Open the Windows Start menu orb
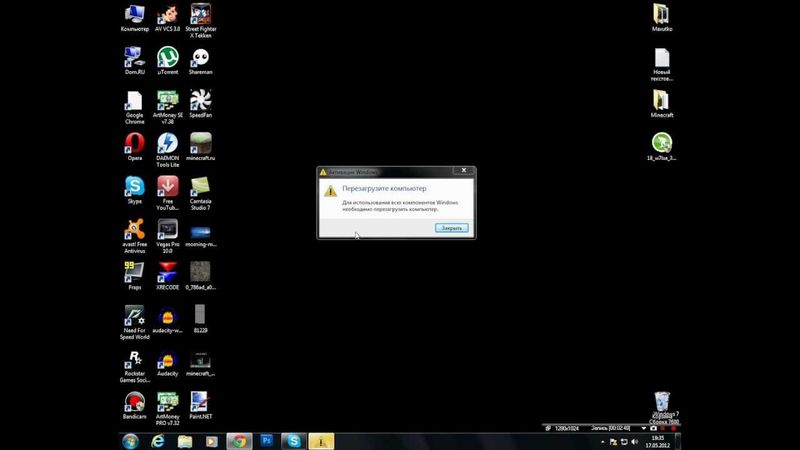The image size is (800, 450). tap(131, 441)
